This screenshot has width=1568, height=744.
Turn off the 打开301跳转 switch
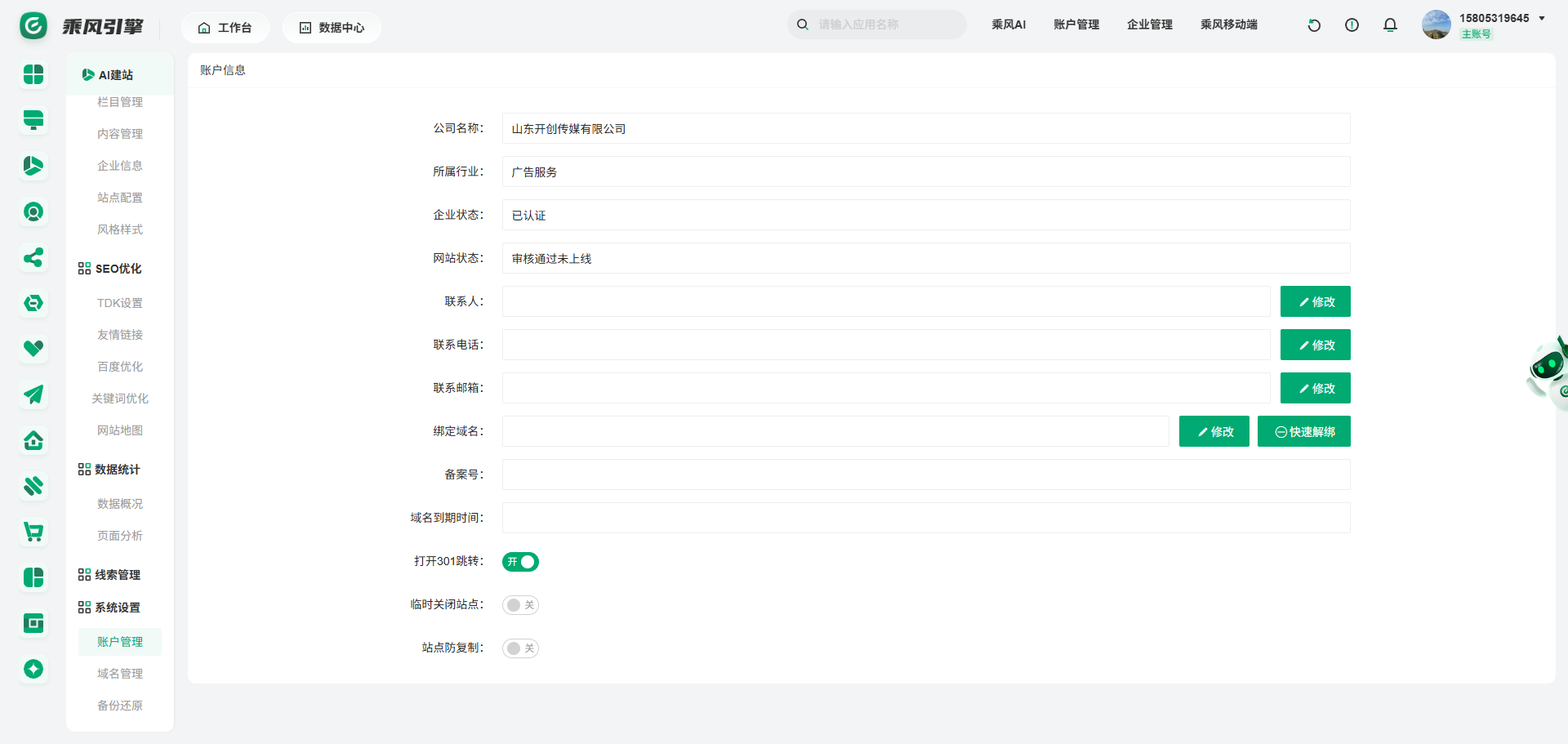point(520,562)
